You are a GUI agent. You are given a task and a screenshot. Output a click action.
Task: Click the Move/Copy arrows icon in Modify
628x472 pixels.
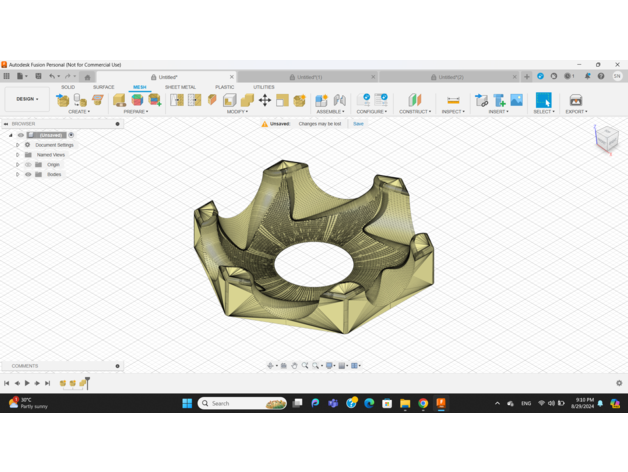tap(265, 100)
